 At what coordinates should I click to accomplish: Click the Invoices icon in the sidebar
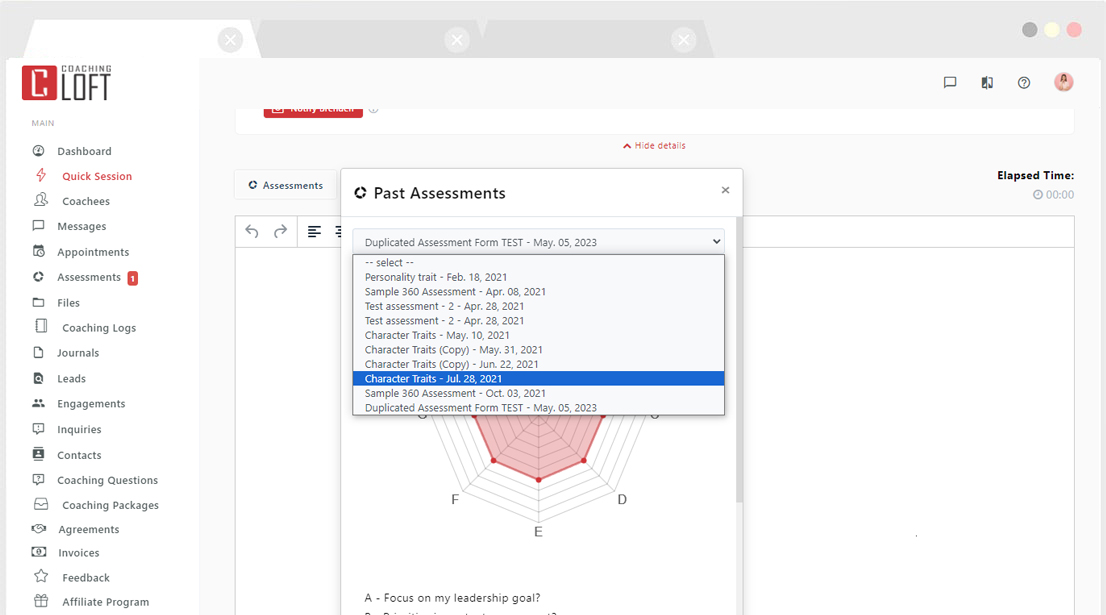[36, 552]
